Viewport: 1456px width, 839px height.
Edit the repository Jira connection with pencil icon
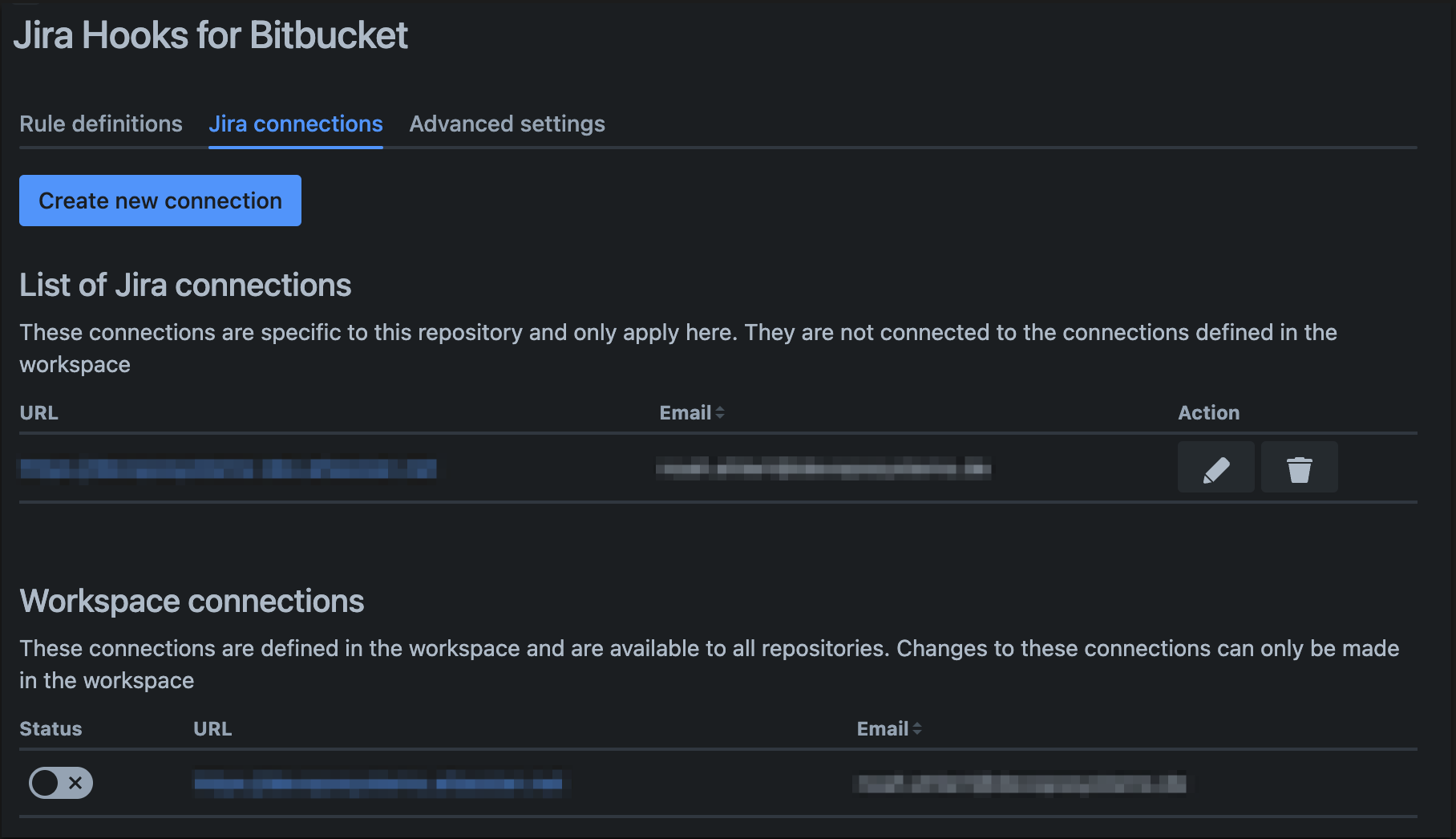(x=1215, y=468)
